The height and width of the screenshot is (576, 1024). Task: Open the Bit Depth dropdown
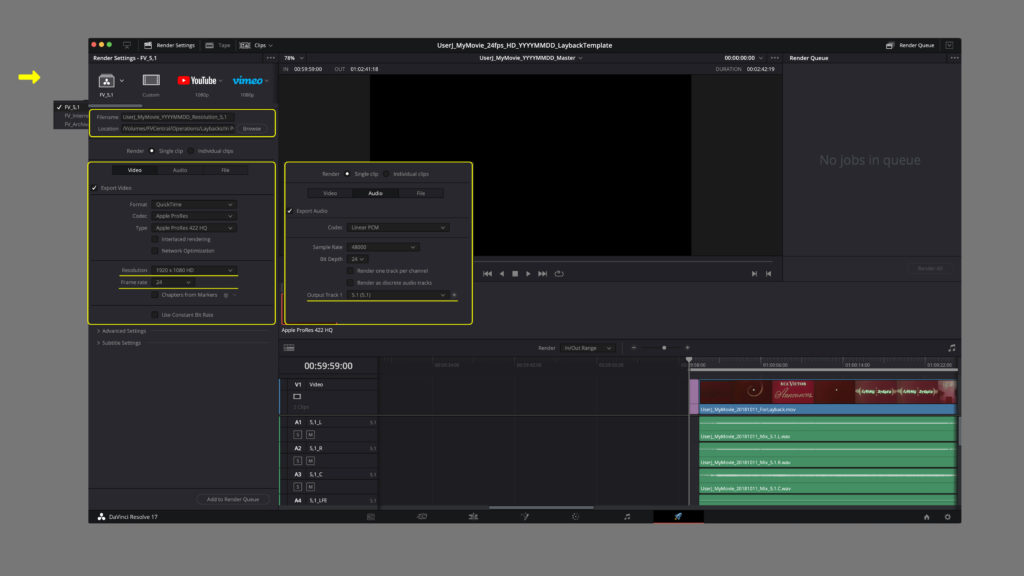click(x=357, y=259)
